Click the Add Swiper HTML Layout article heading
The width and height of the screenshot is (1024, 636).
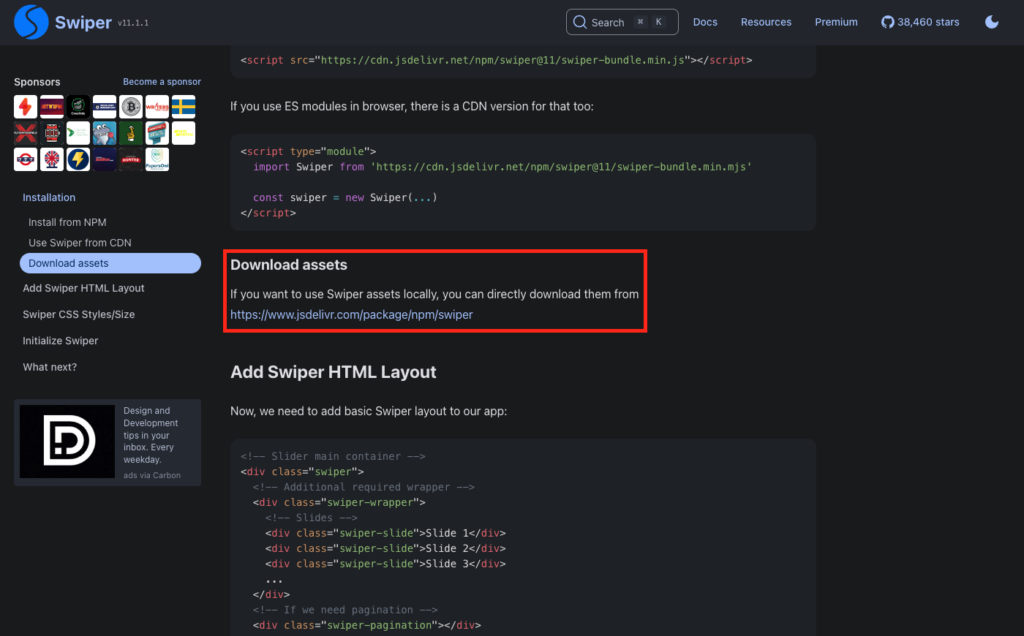coord(333,372)
